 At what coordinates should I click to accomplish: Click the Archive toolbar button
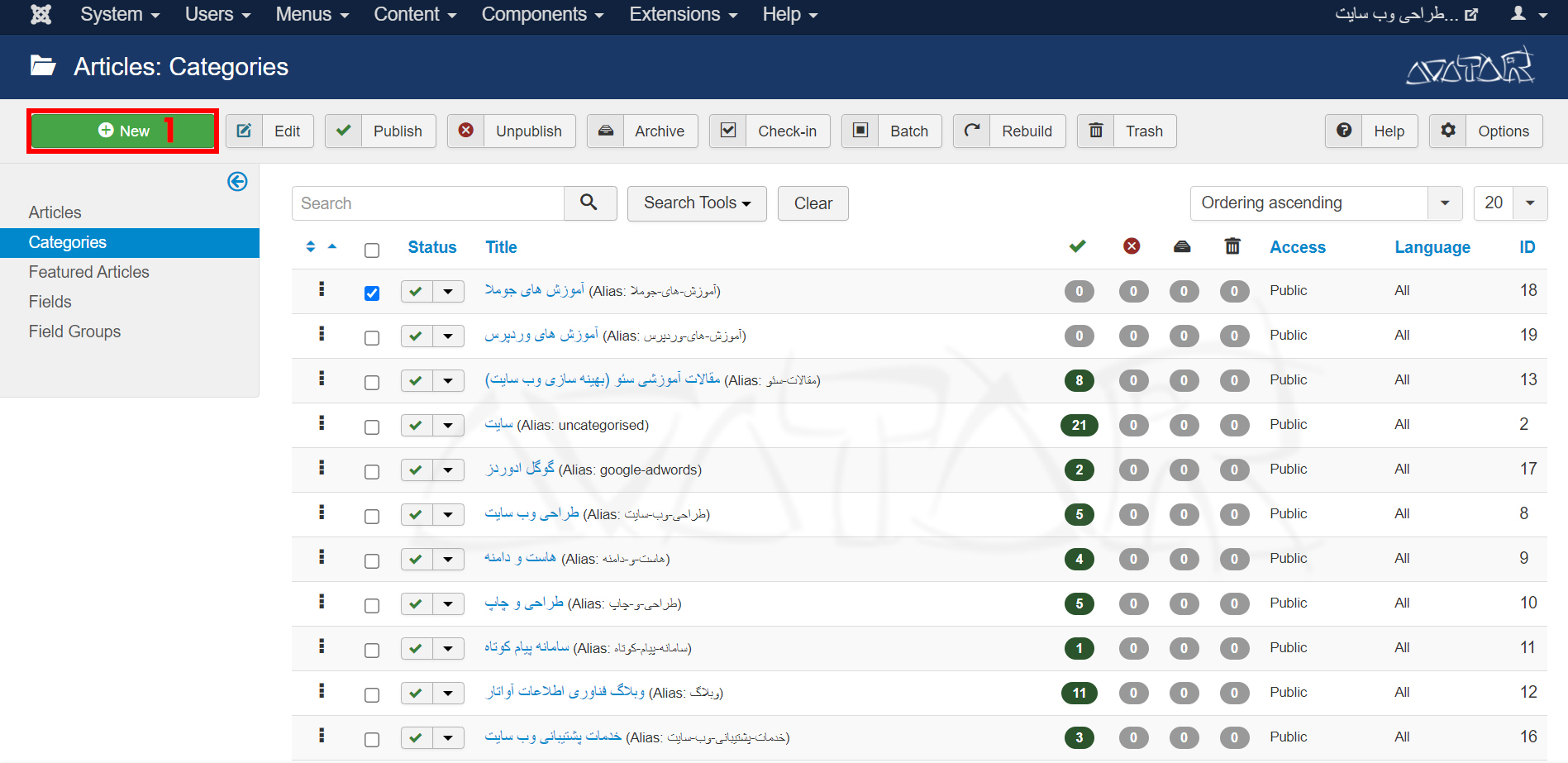click(642, 131)
